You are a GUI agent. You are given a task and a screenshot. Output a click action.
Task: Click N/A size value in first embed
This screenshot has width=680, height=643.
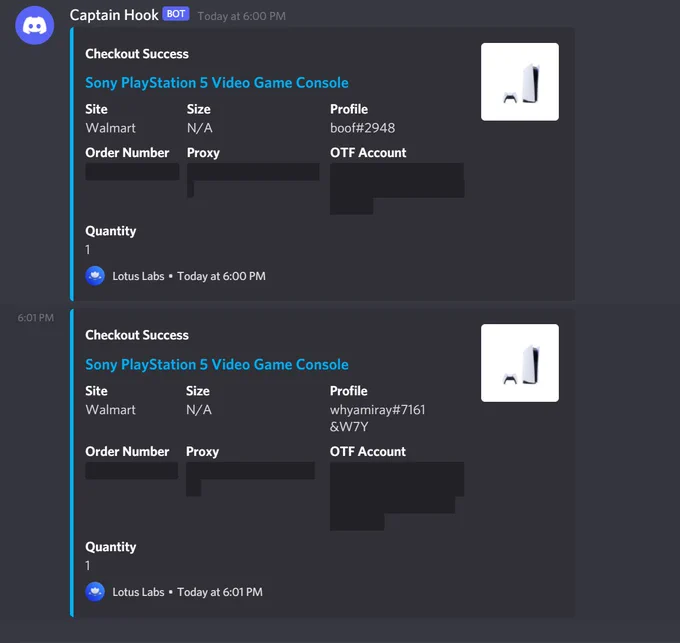pos(200,128)
